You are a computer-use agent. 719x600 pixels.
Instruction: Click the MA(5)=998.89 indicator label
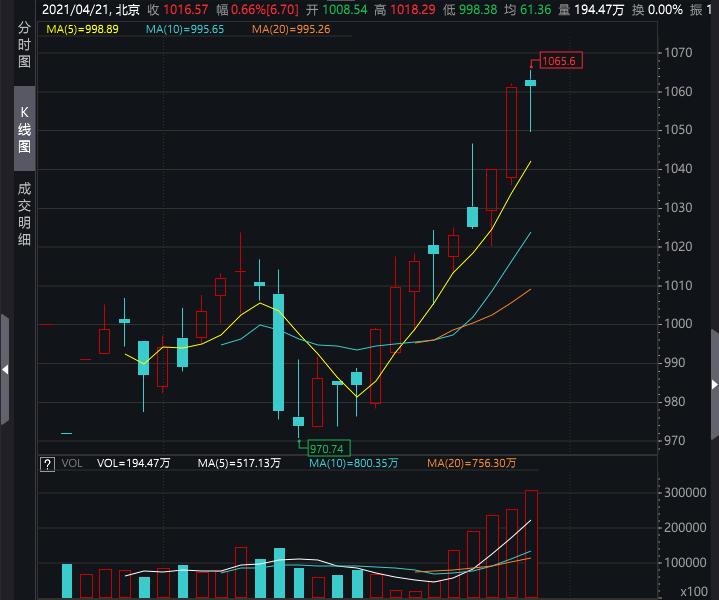[83, 29]
